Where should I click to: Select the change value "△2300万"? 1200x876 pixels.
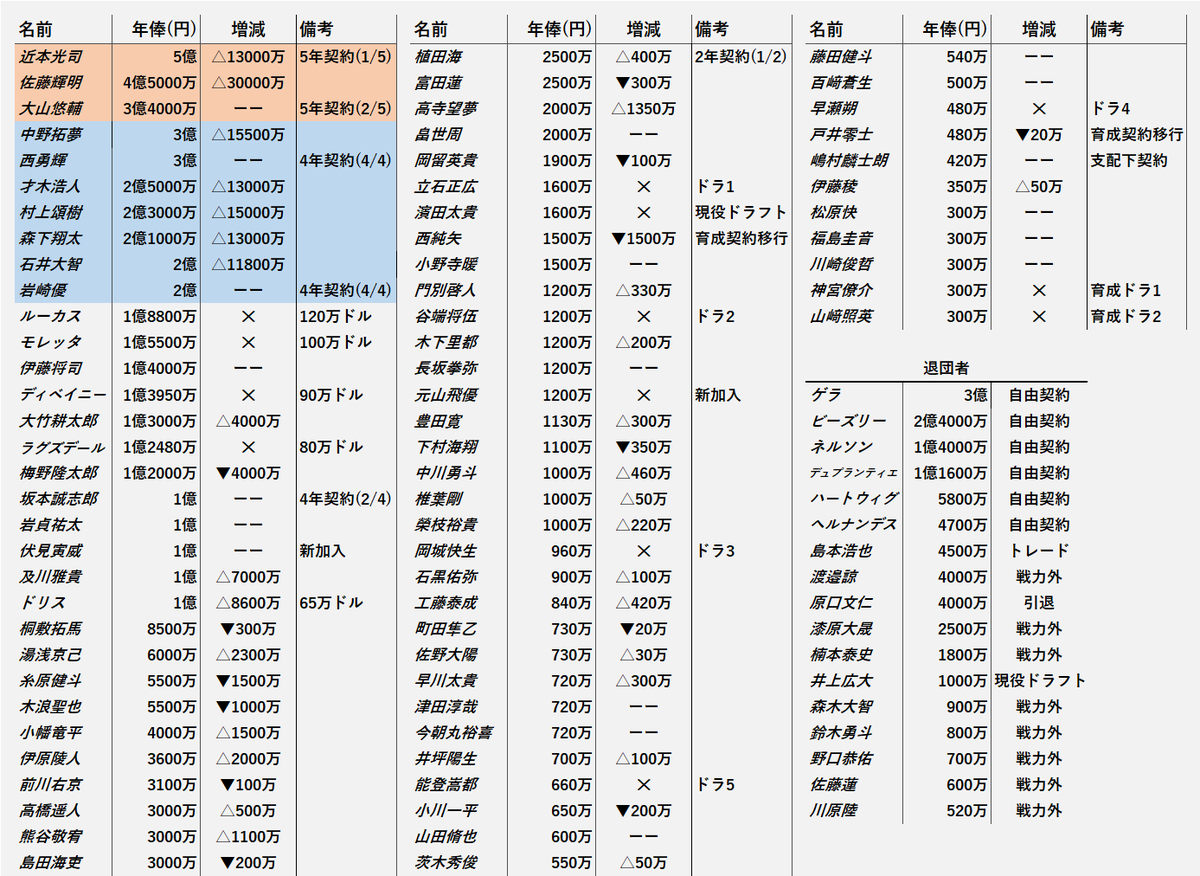pyautogui.click(x=248, y=655)
